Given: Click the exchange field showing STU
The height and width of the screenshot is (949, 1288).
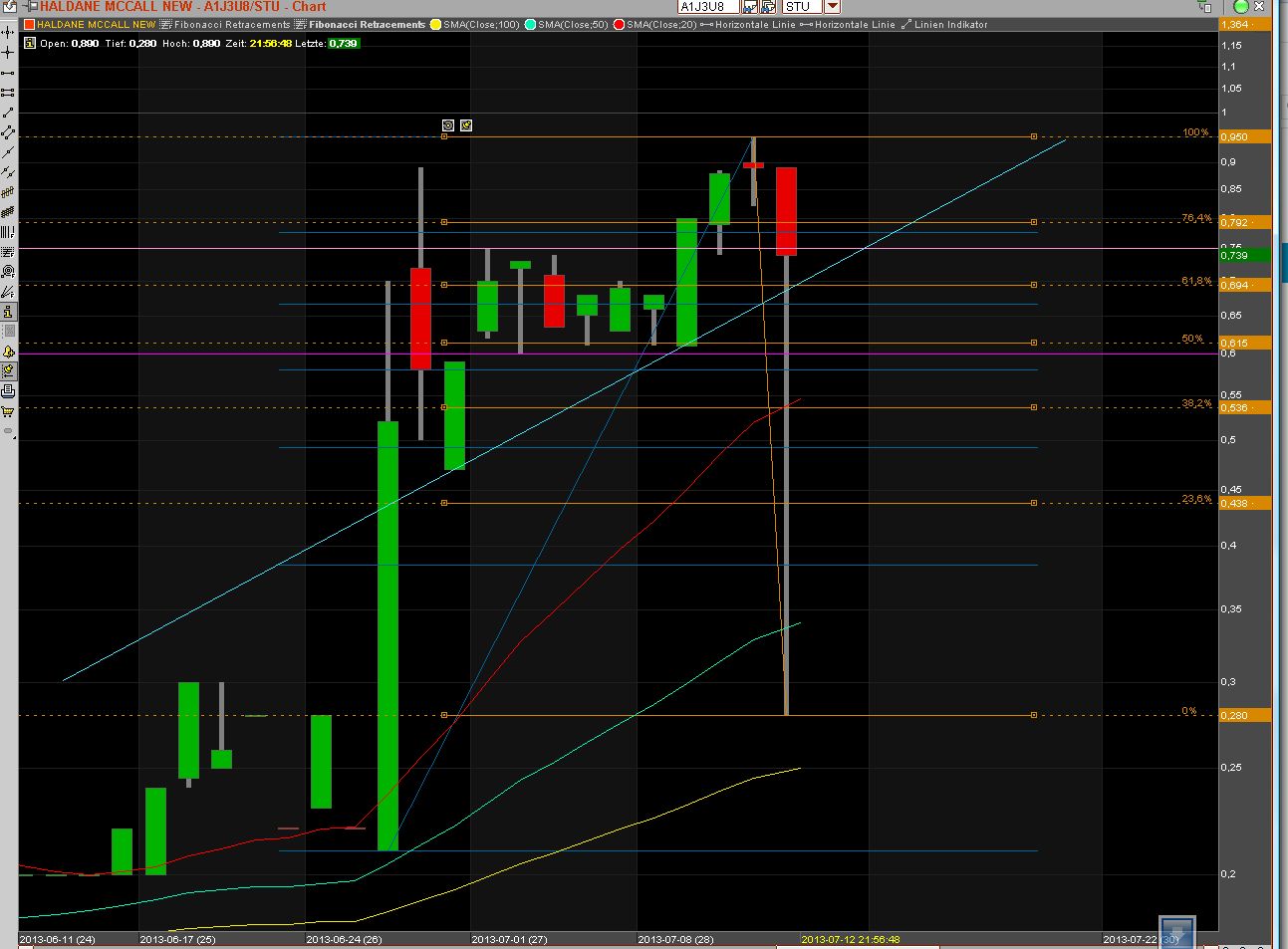Looking at the screenshot, I should coord(803,6).
